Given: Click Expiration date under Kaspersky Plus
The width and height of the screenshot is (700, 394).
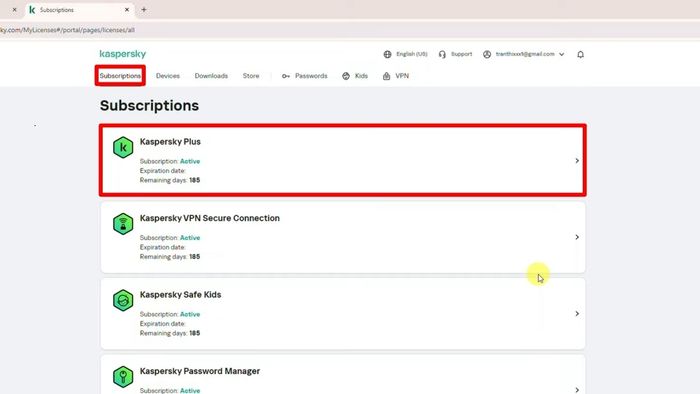Looking at the screenshot, I should click(162, 171).
